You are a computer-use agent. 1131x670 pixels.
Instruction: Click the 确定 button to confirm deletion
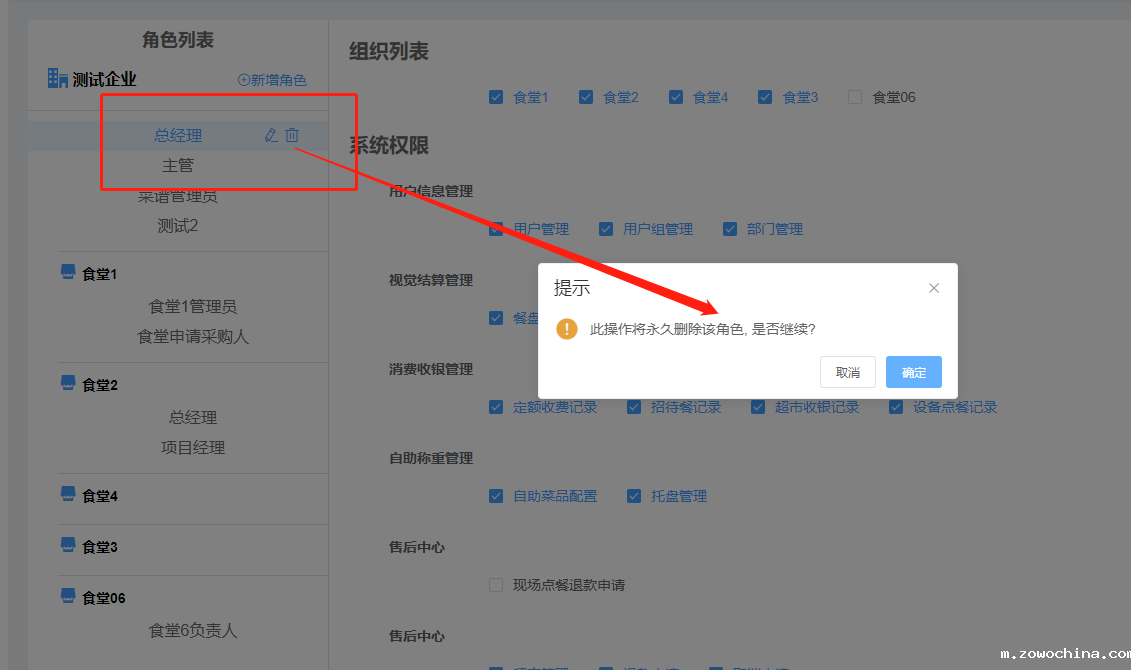[912, 371]
